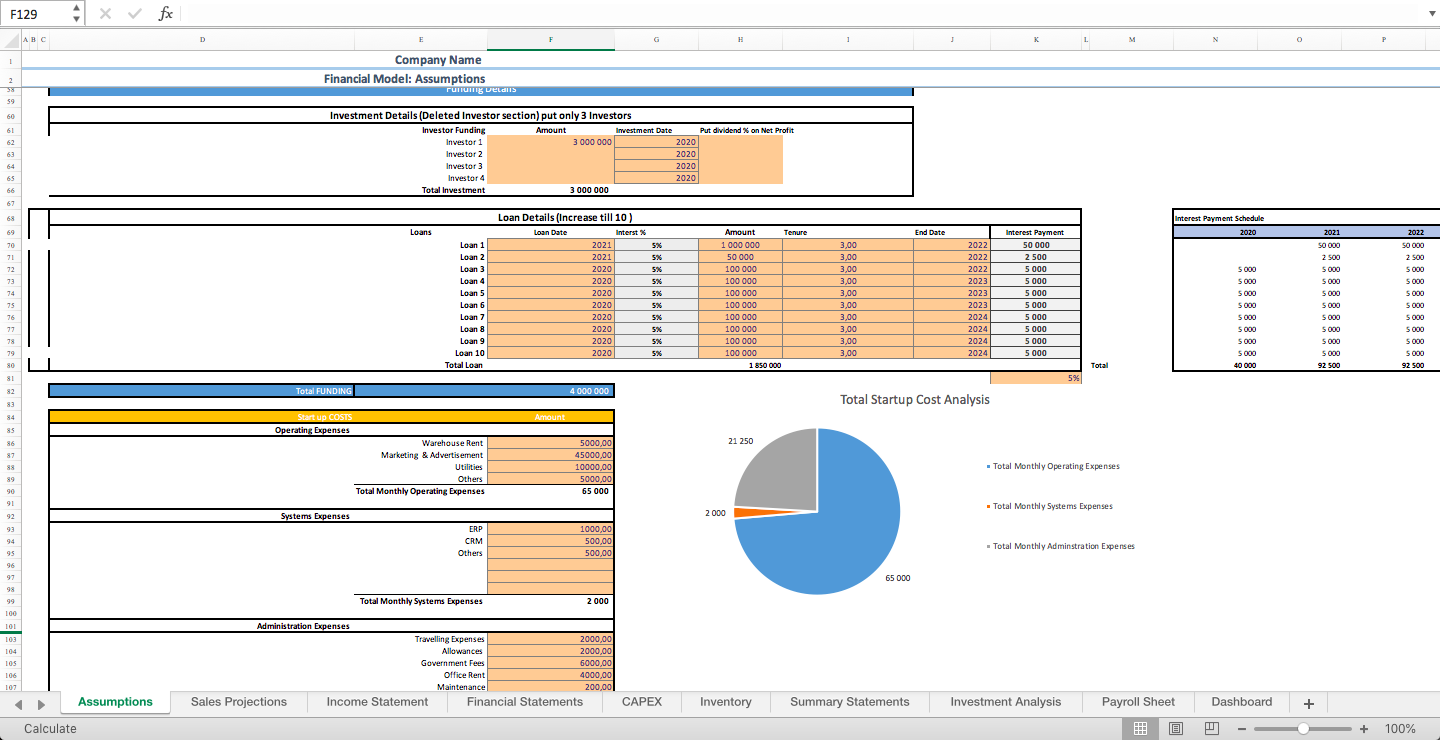Click the Interest Payment Schedule heading
This screenshot has width=1440, height=740.
(x=1220, y=218)
